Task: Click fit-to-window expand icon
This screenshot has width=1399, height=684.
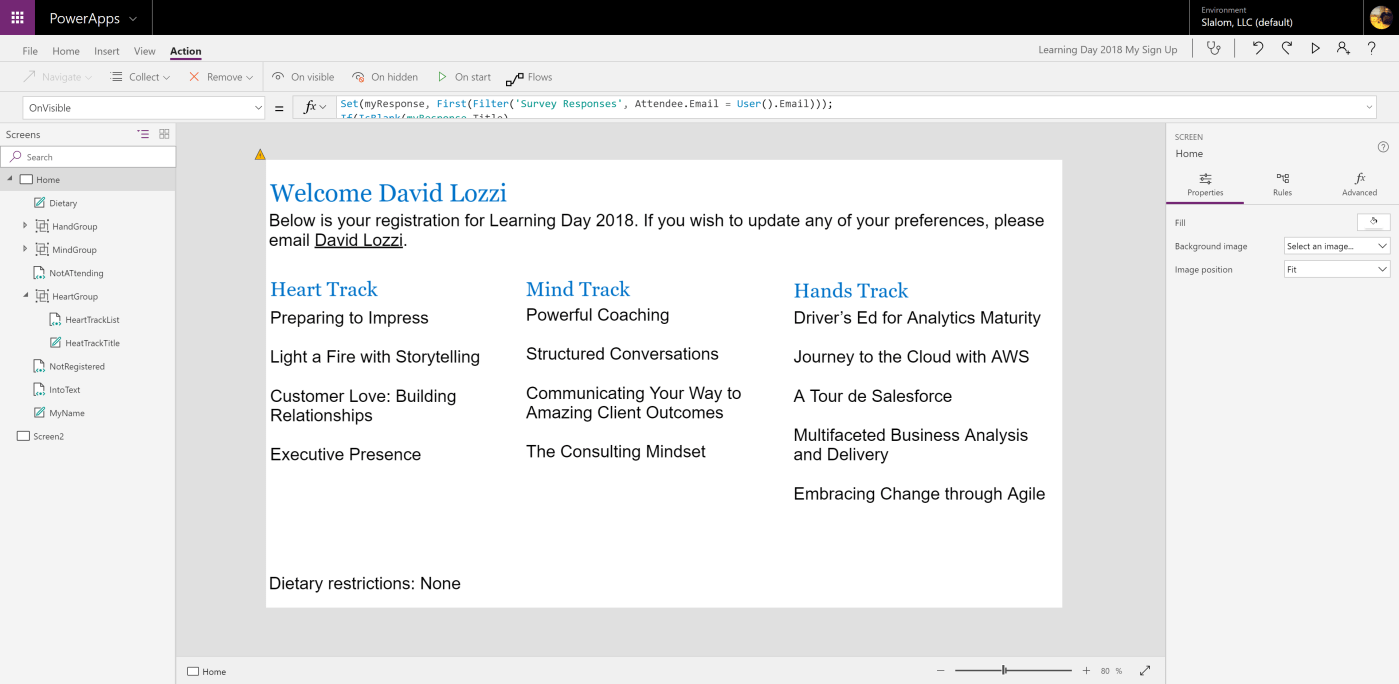Action: [x=1145, y=671]
